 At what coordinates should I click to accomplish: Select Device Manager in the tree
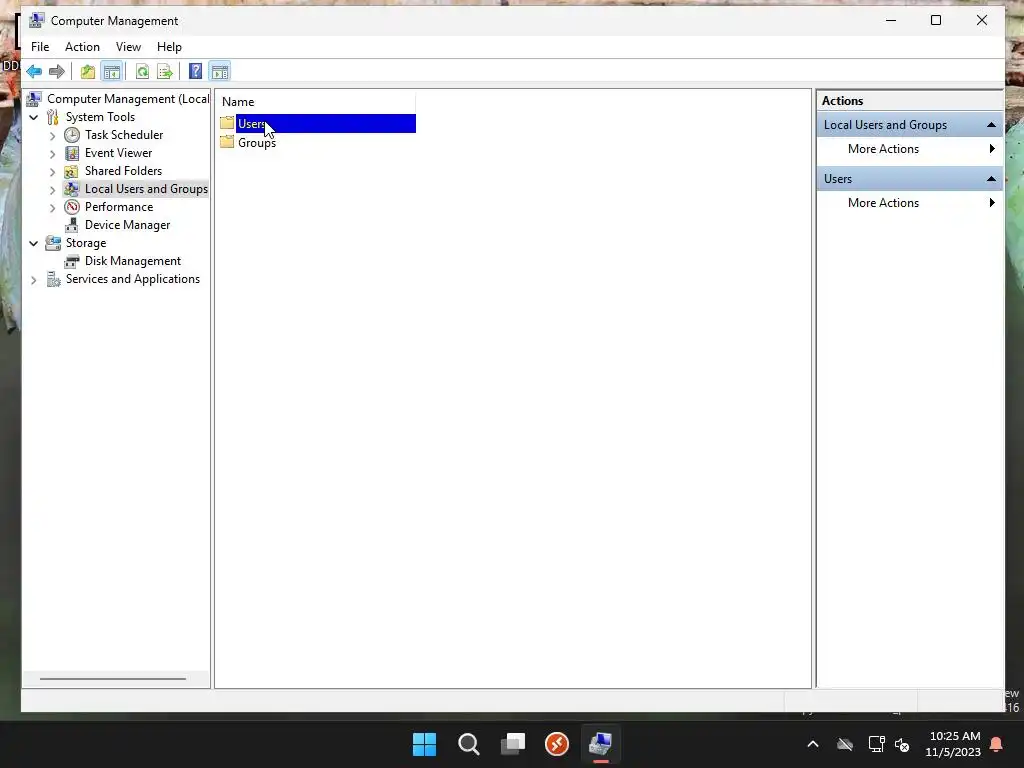click(x=127, y=225)
